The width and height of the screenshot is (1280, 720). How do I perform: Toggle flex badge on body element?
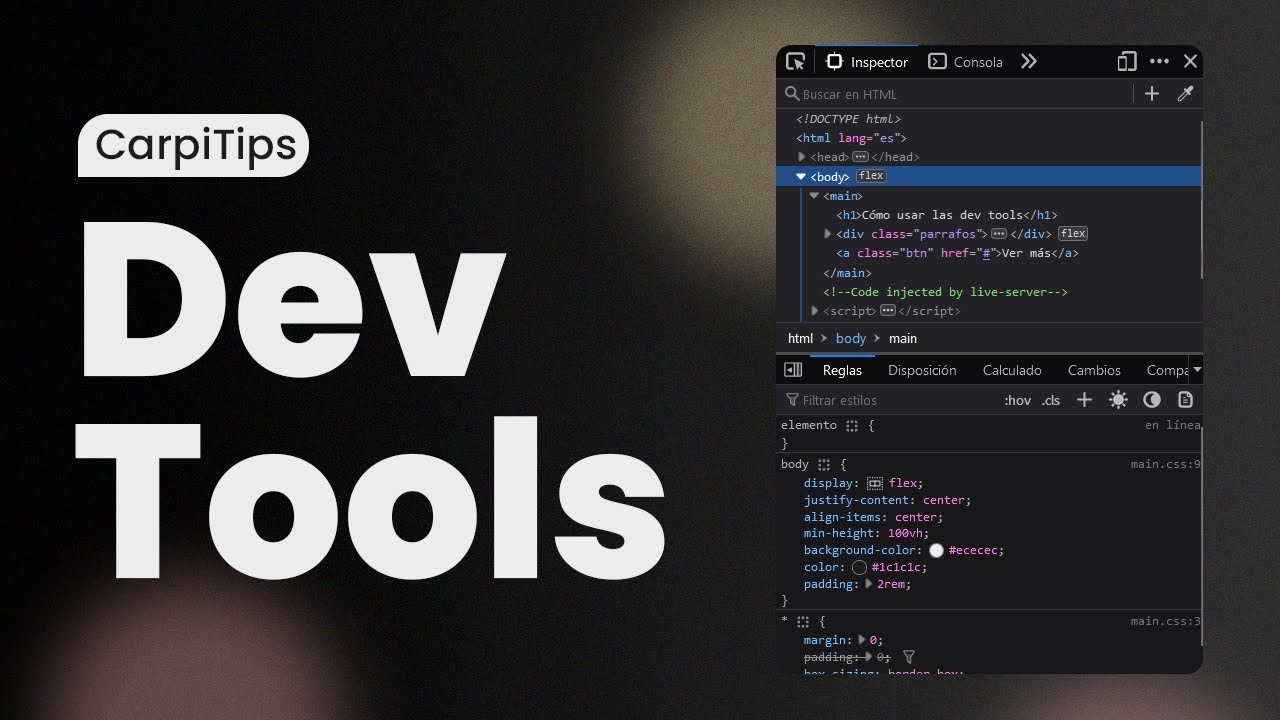[x=871, y=176]
